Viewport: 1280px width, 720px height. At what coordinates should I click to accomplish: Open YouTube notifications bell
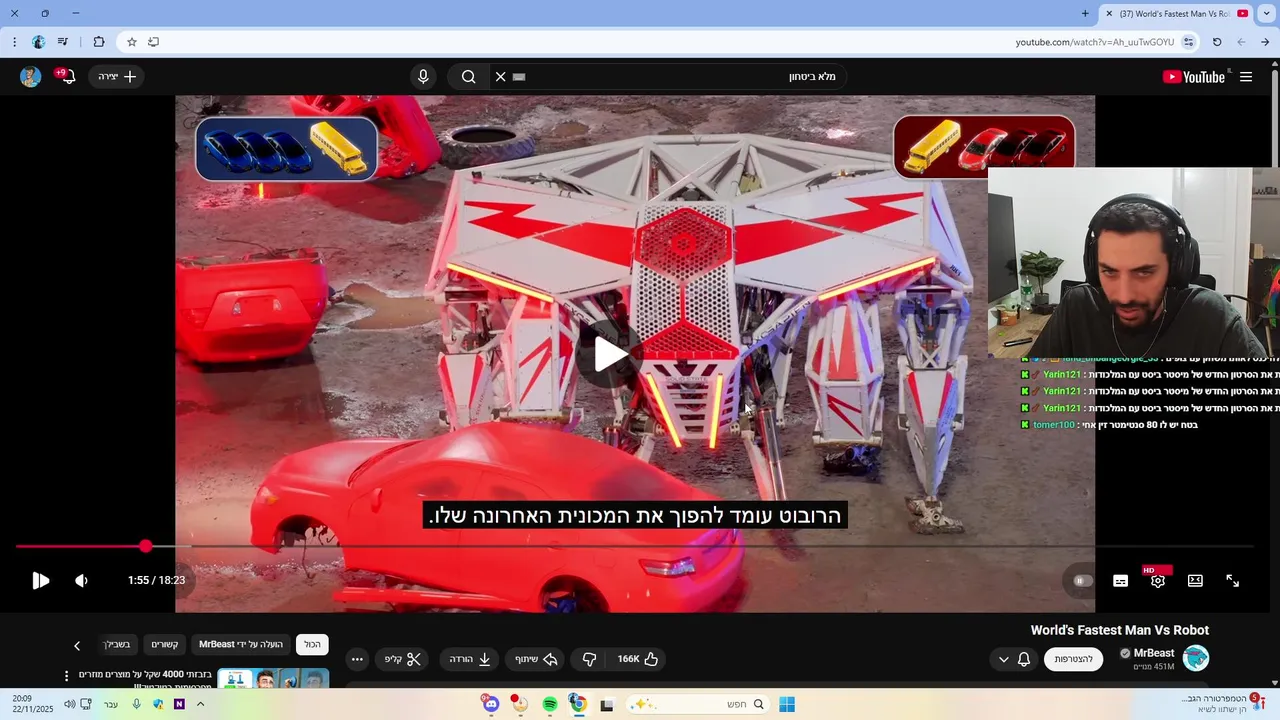[x=66, y=76]
